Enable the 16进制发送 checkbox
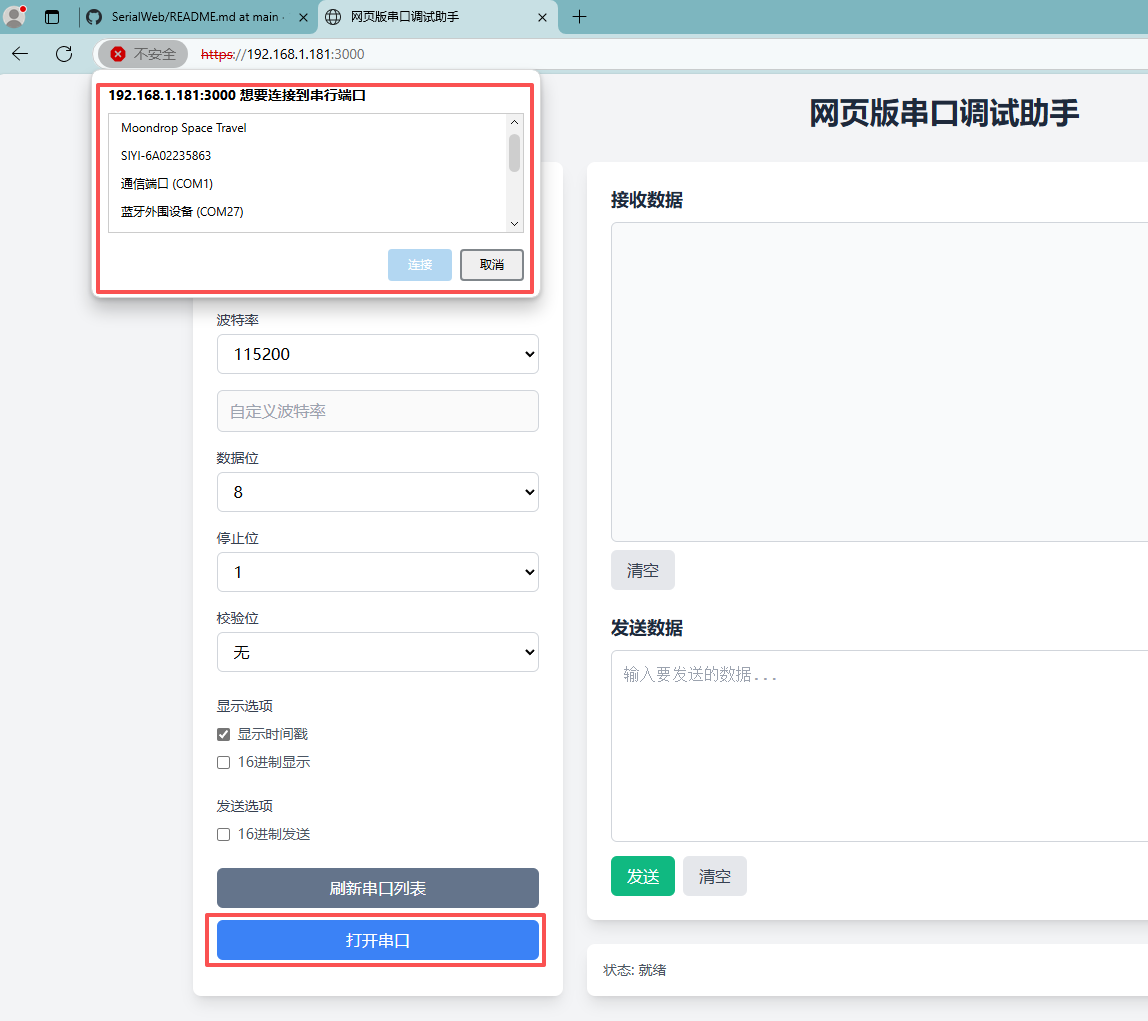The width and height of the screenshot is (1148, 1021). pos(224,834)
